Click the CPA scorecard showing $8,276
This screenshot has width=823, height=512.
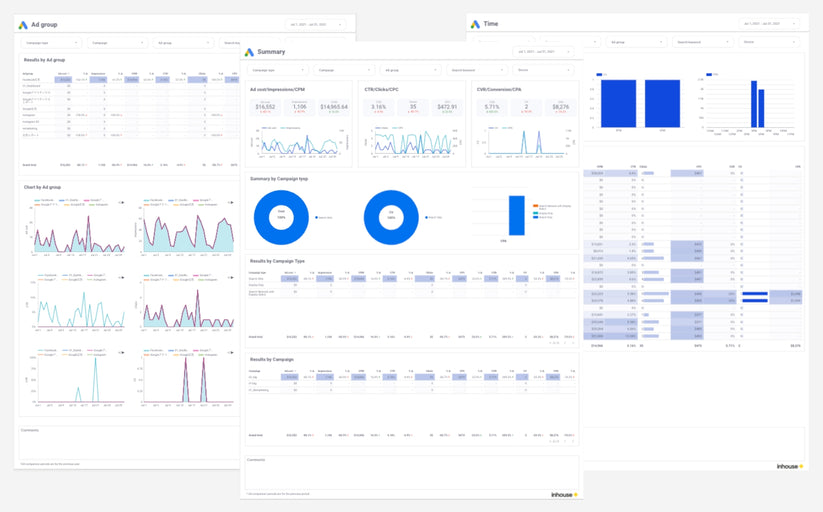[559, 107]
